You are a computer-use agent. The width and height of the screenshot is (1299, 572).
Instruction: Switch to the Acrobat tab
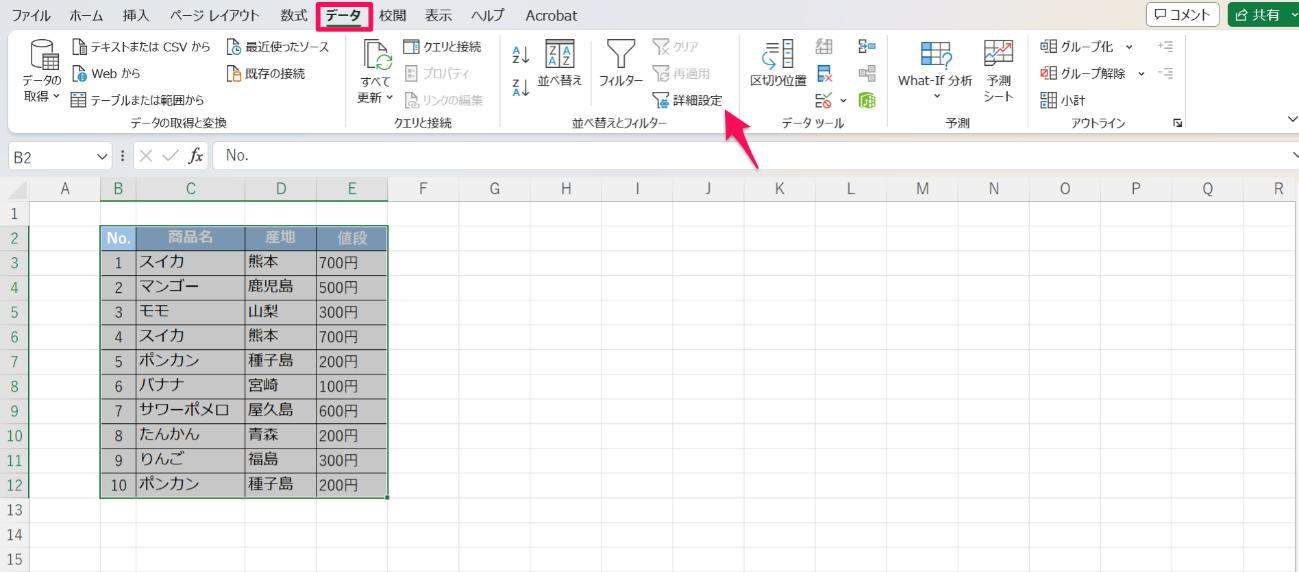(x=552, y=15)
